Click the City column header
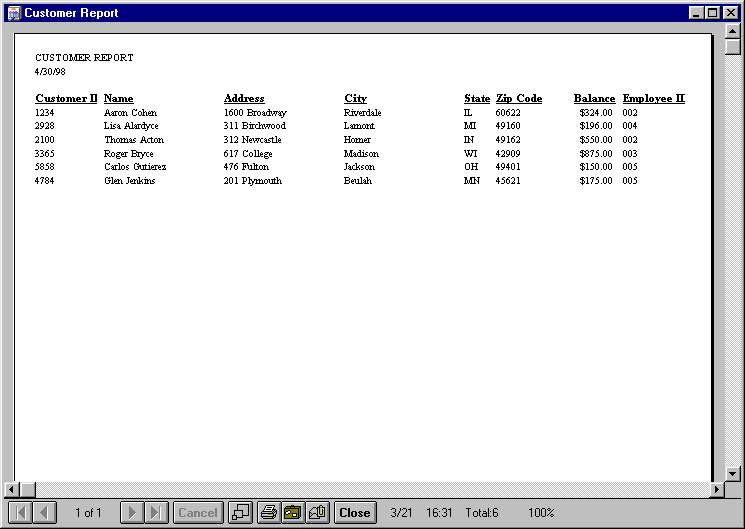Screen dimensions: 745x529 tap(355, 98)
